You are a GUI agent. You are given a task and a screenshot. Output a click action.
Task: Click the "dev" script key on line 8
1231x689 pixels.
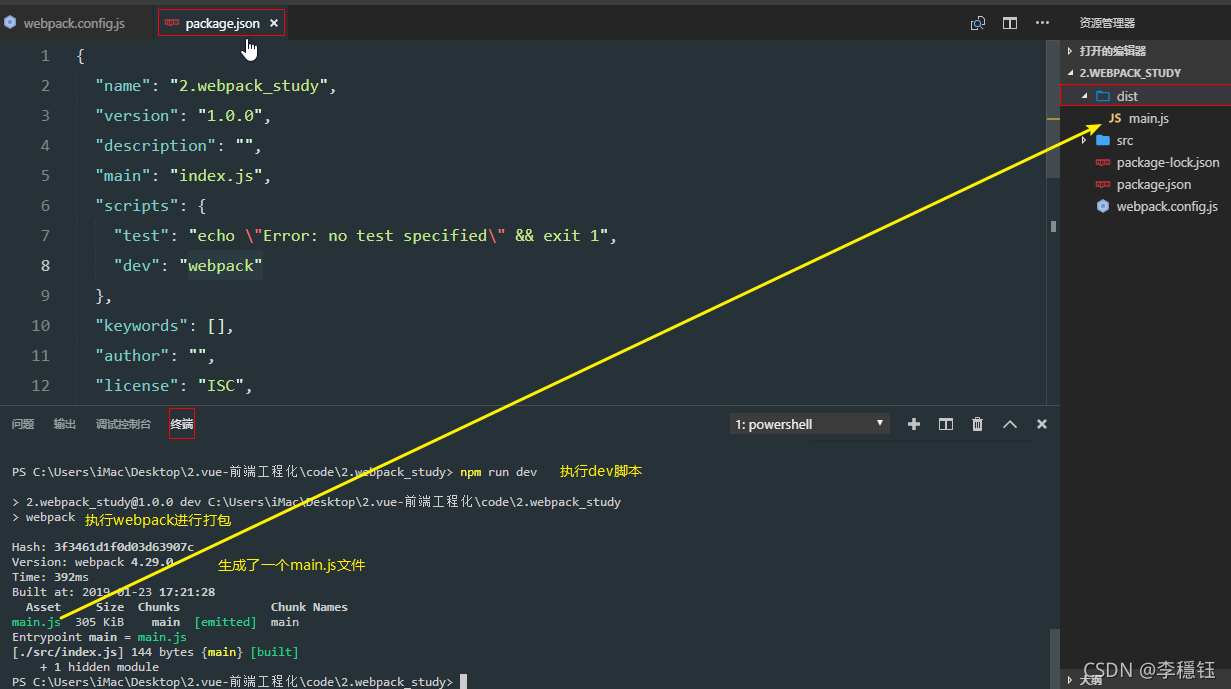coord(137,265)
